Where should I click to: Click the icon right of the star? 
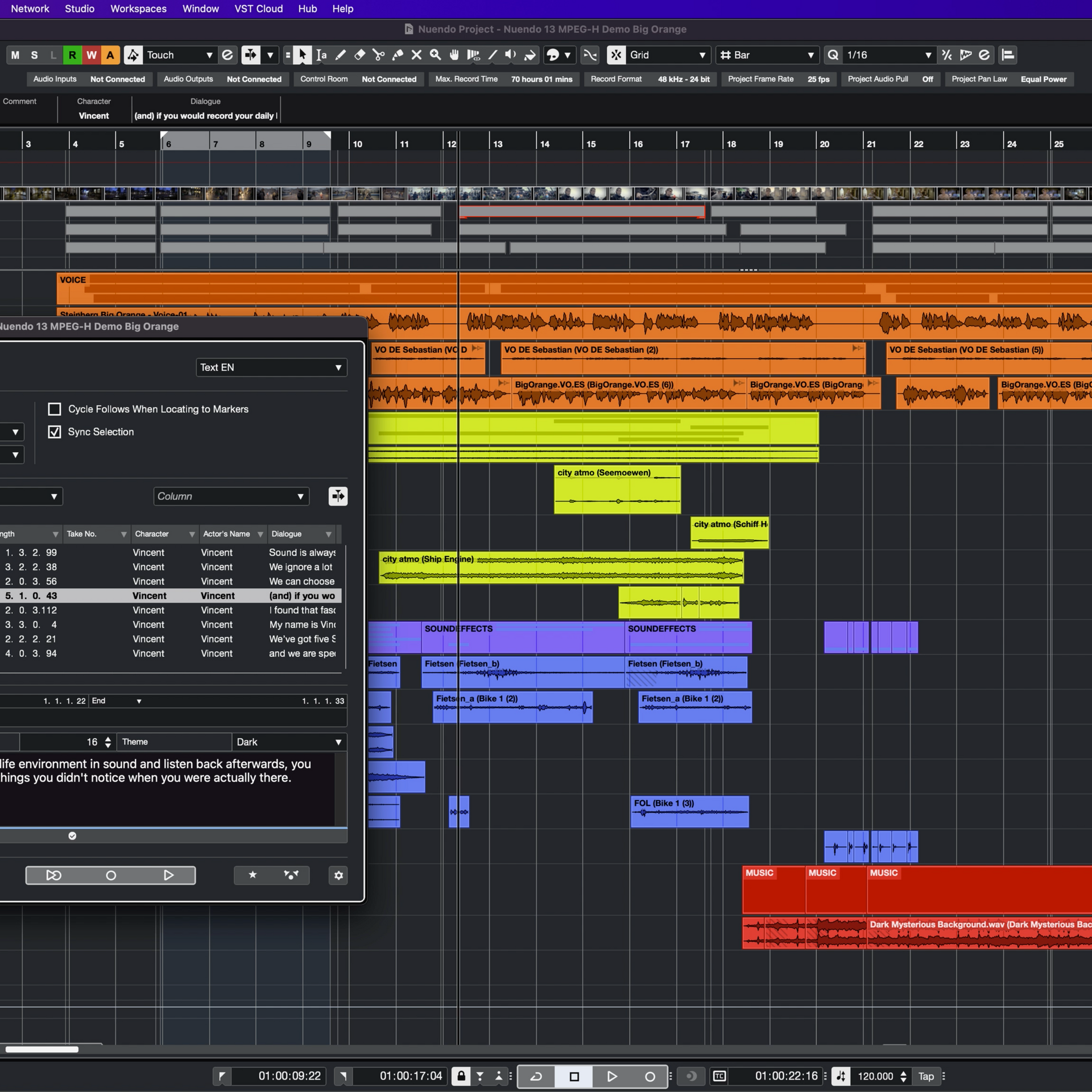click(x=291, y=875)
